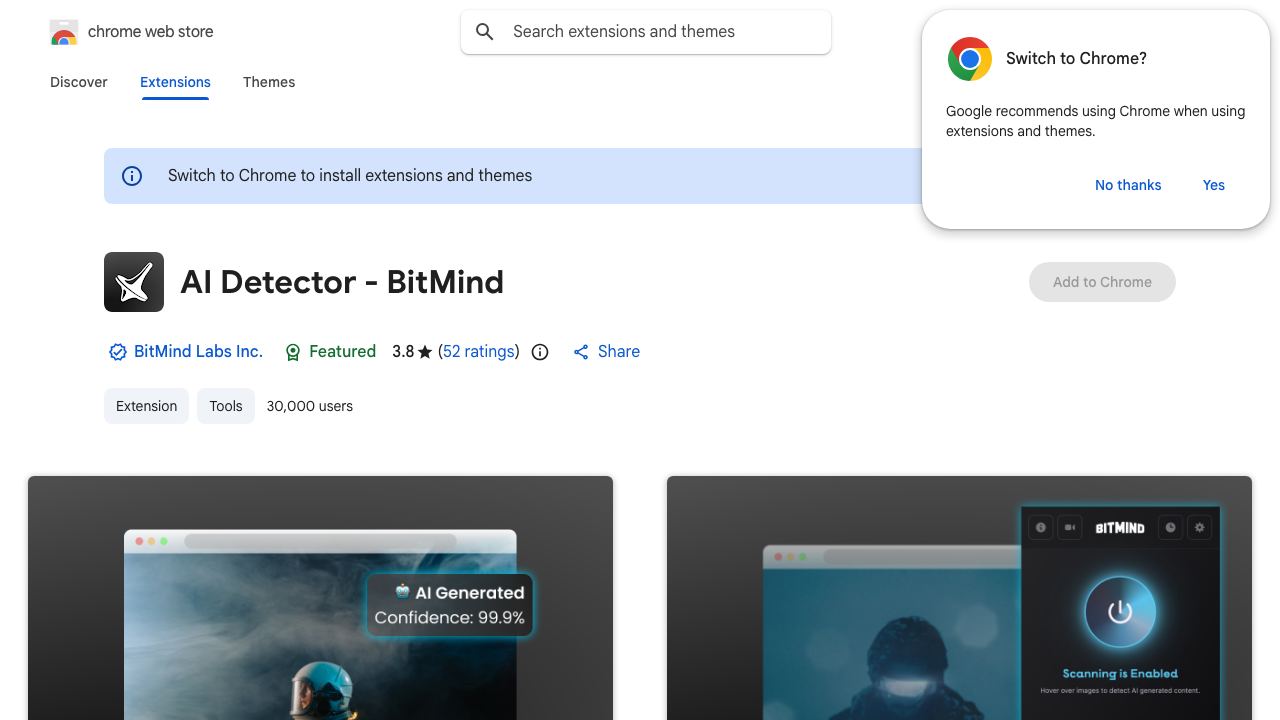Click the Featured award ribbon icon

[293, 352]
